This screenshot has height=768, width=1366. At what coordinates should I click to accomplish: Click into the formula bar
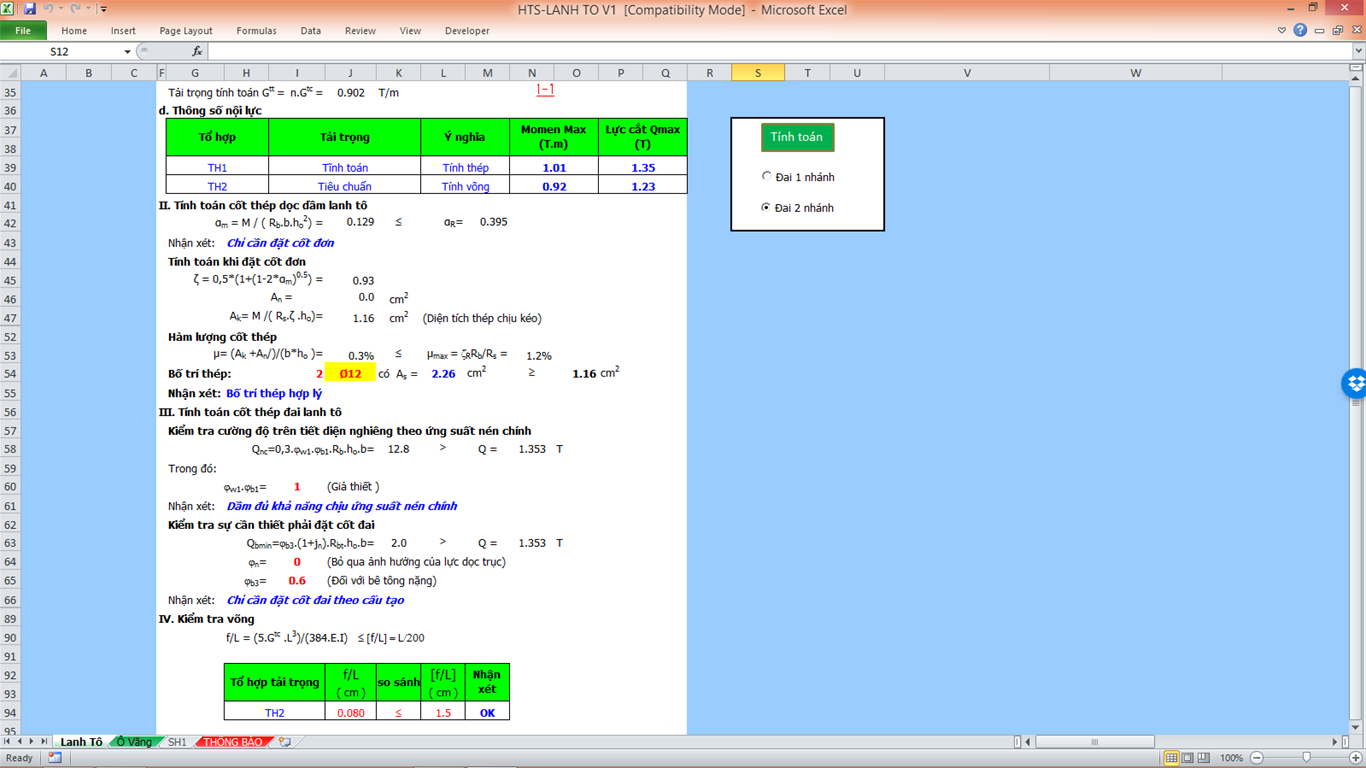[x=780, y=52]
